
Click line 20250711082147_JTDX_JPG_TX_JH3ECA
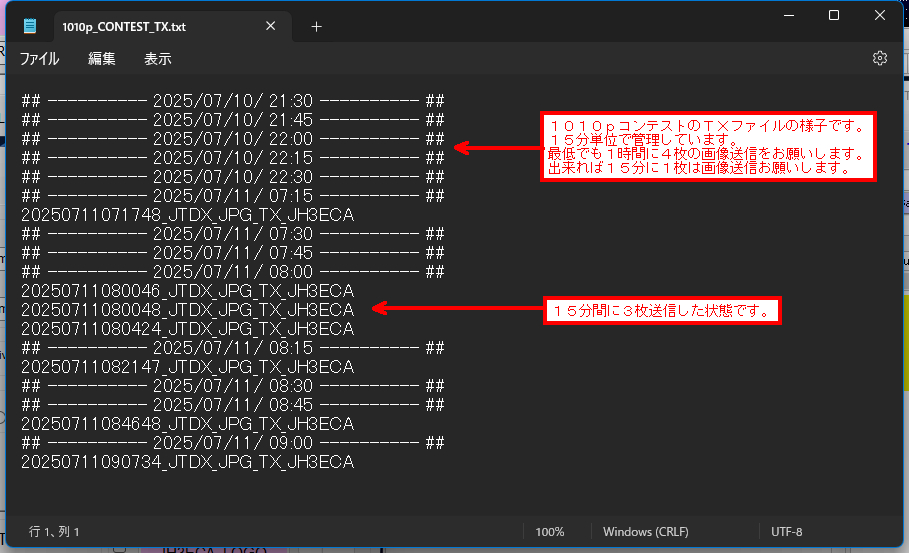click(187, 367)
